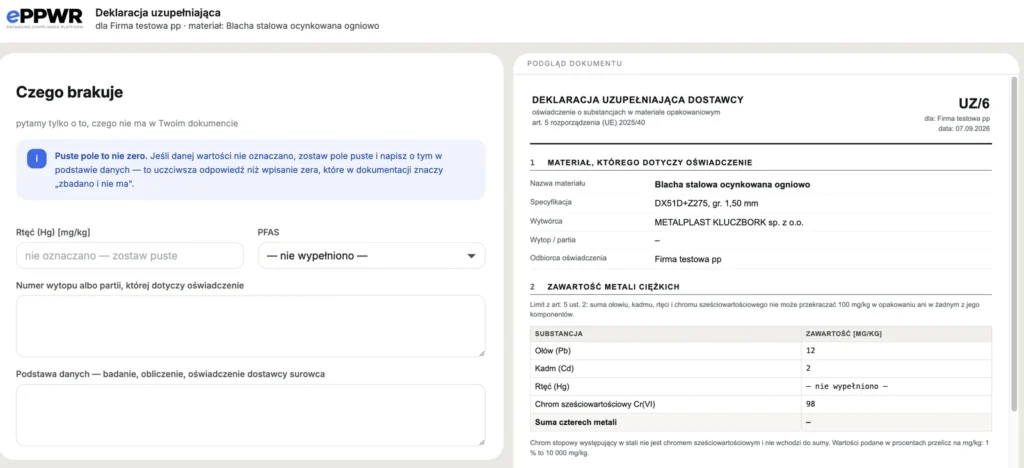The width and height of the screenshot is (1024, 468).
Task: Click the 'Kadm (Cd)' row label
Action: (x=554, y=368)
